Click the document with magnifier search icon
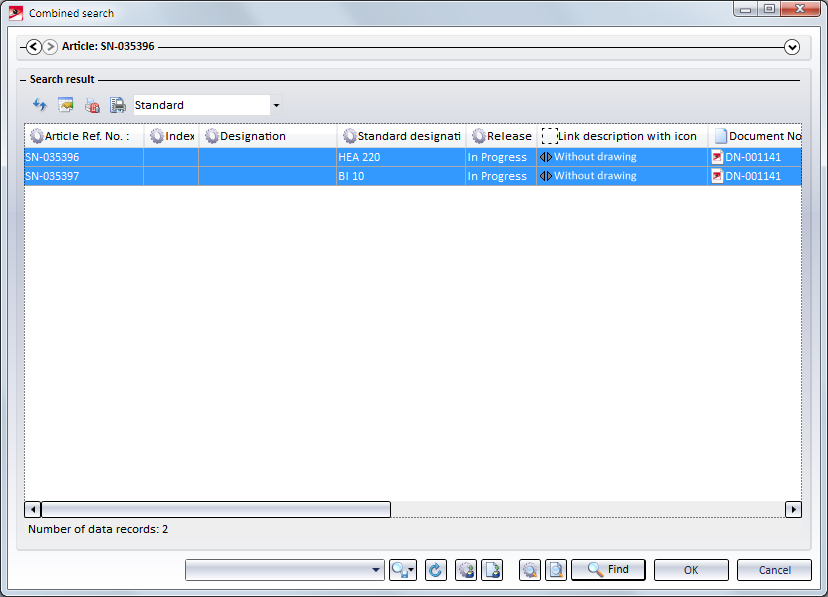The image size is (828, 597). pyautogui.click(x=556, y=570)
